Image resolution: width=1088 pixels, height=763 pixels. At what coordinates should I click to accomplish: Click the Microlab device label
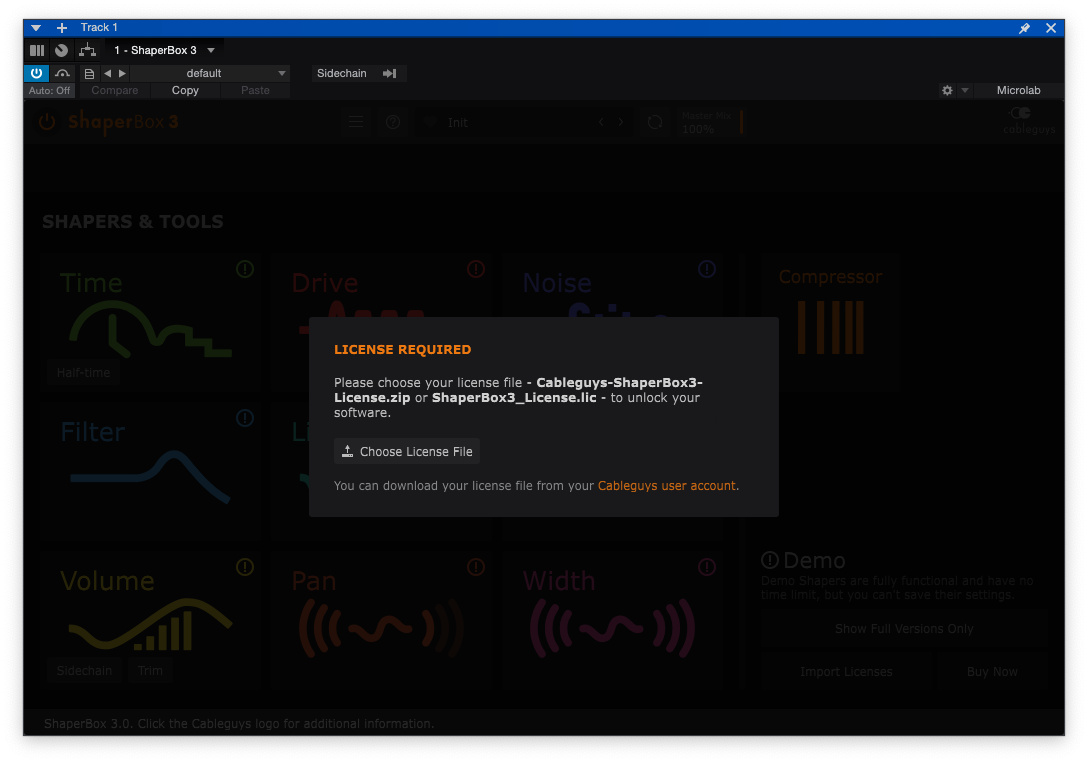[1018, 90]
